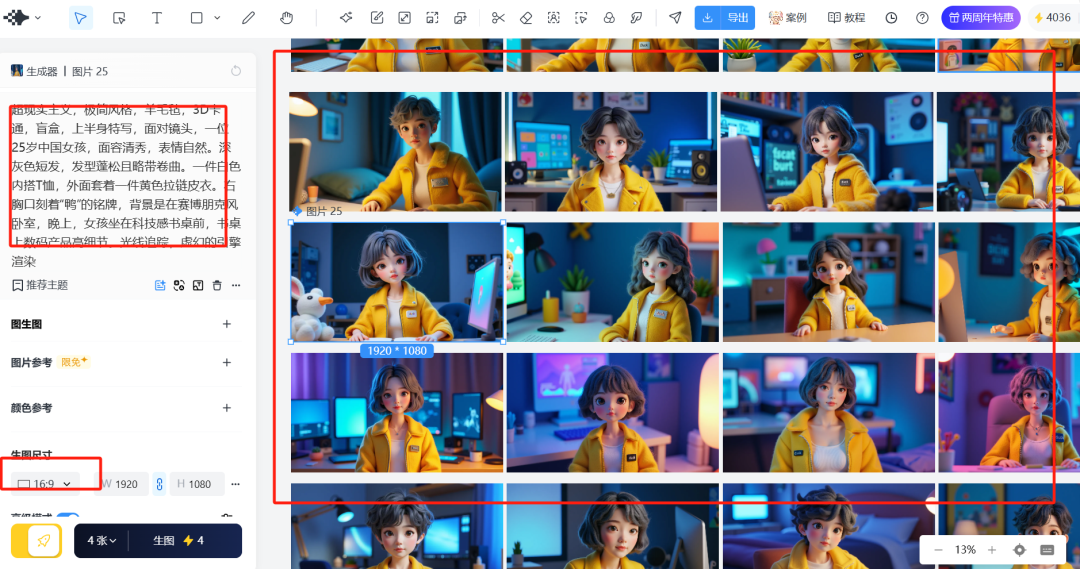Open the history clock icon
Screen dimensions: 1080x569
891,18
